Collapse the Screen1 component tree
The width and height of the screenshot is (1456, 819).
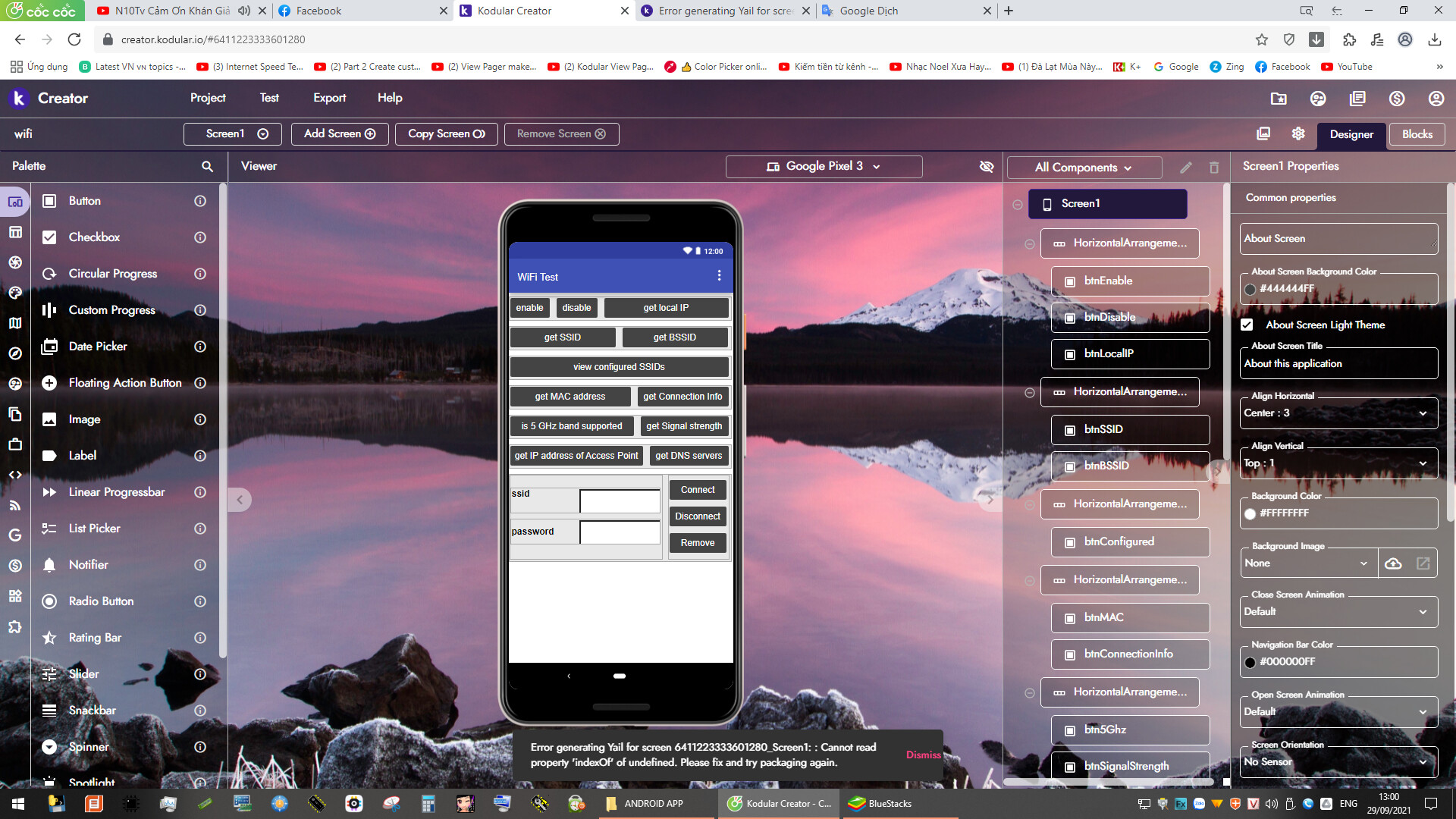coord(1018,205)
